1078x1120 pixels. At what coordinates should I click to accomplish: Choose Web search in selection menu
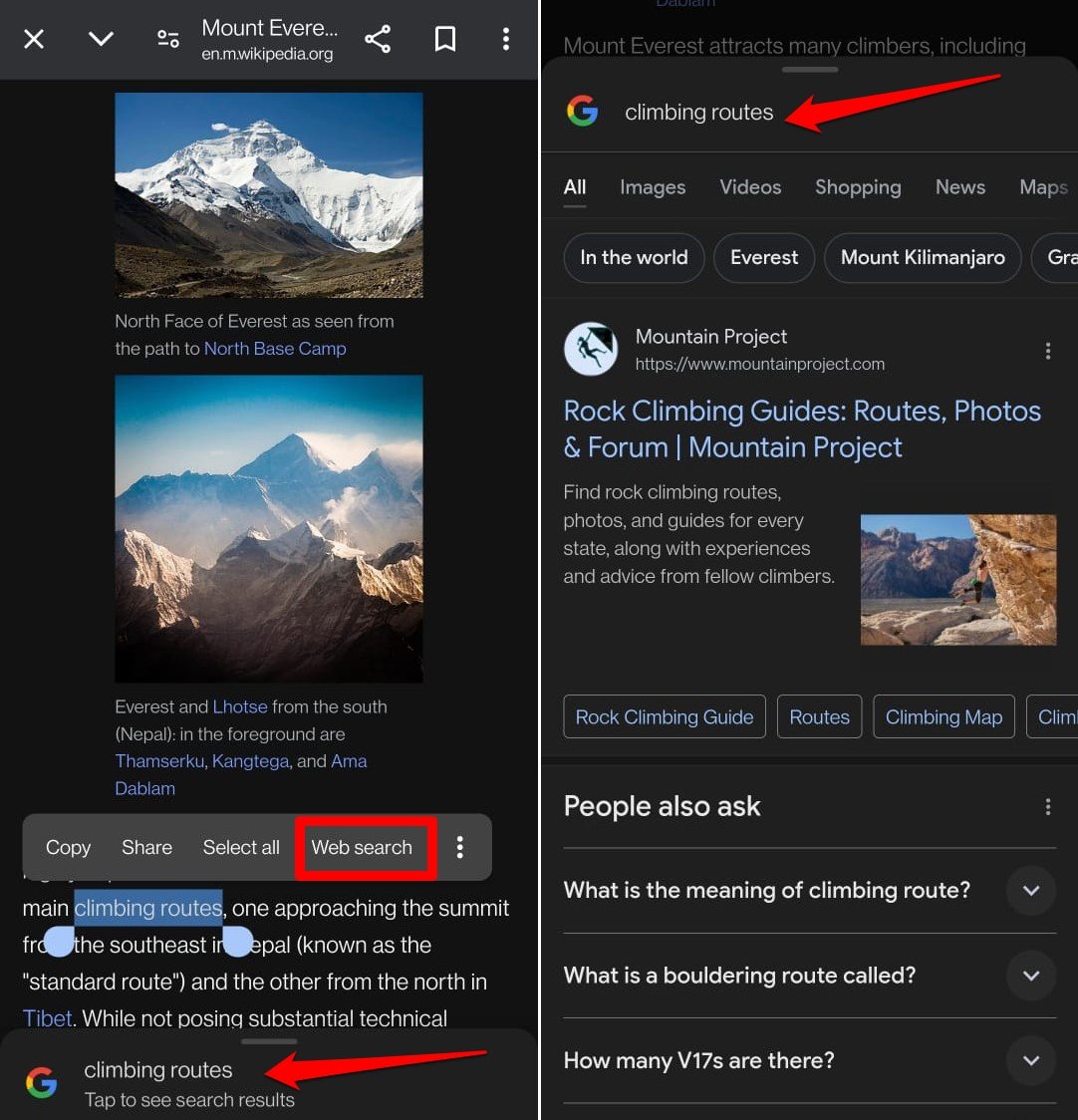(363, 847)
